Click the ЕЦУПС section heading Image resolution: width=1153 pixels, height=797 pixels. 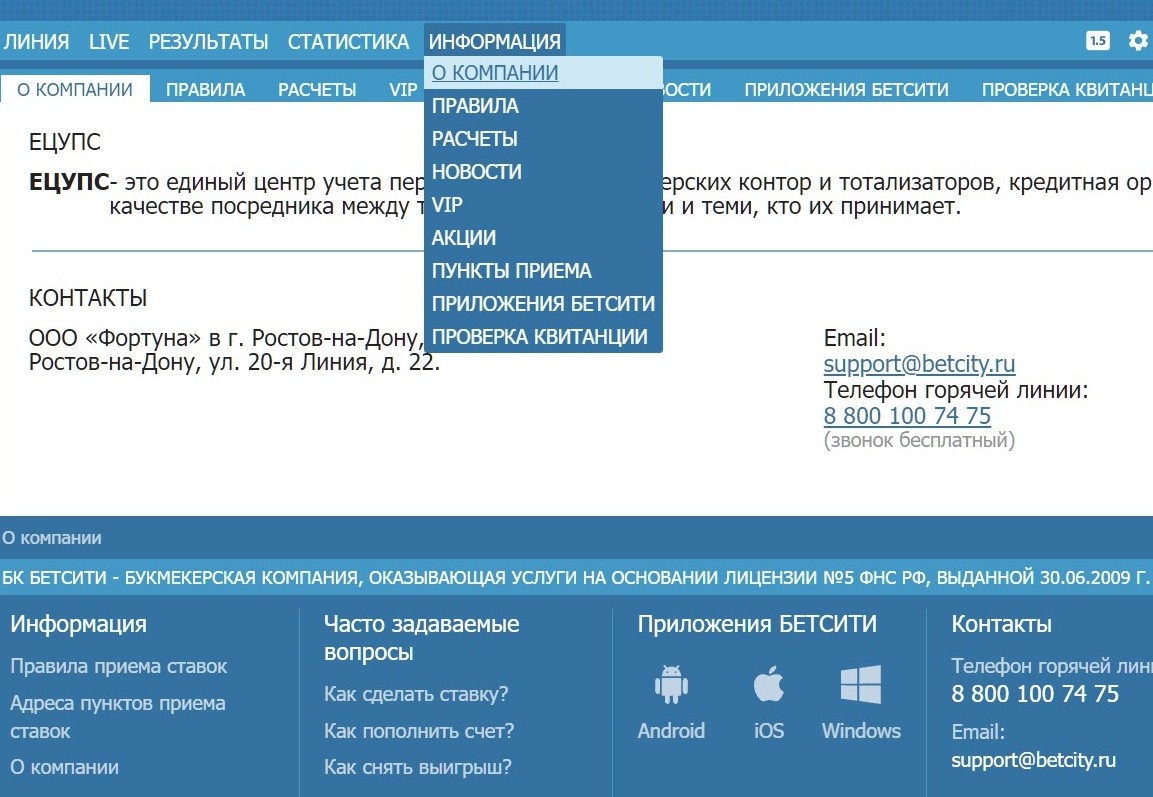[x=65, y=141]
